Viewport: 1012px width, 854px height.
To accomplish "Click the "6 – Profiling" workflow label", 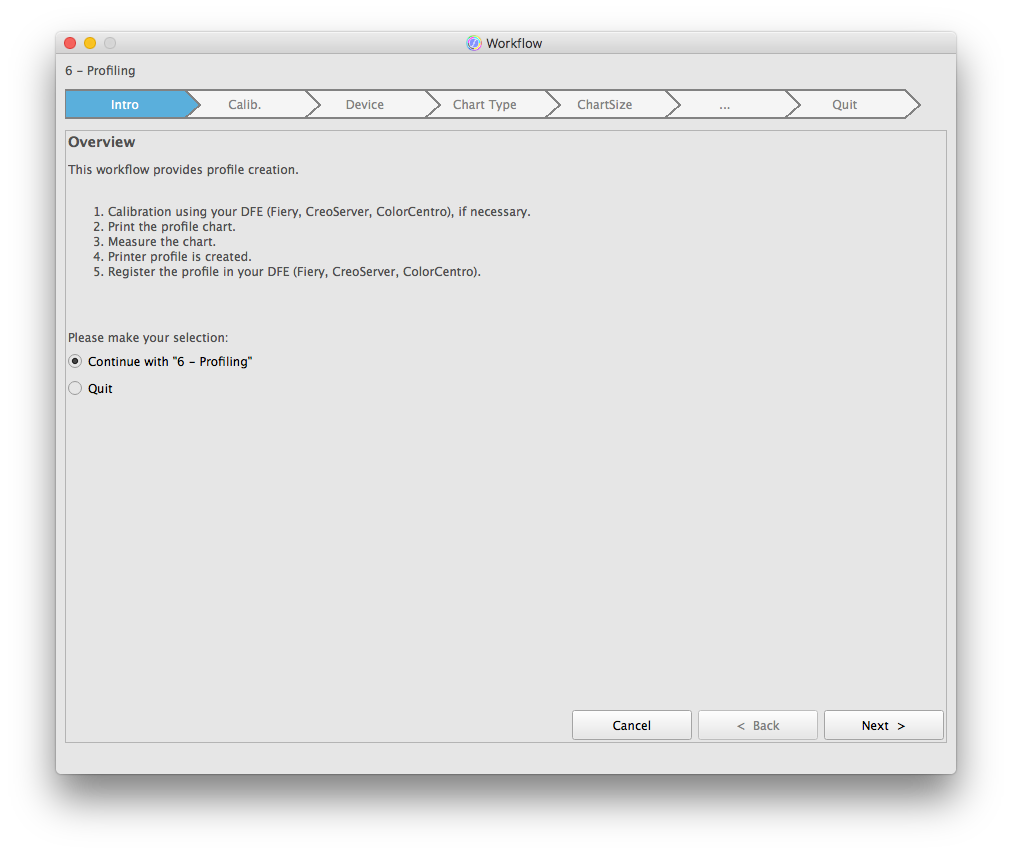I will point(100,71).
